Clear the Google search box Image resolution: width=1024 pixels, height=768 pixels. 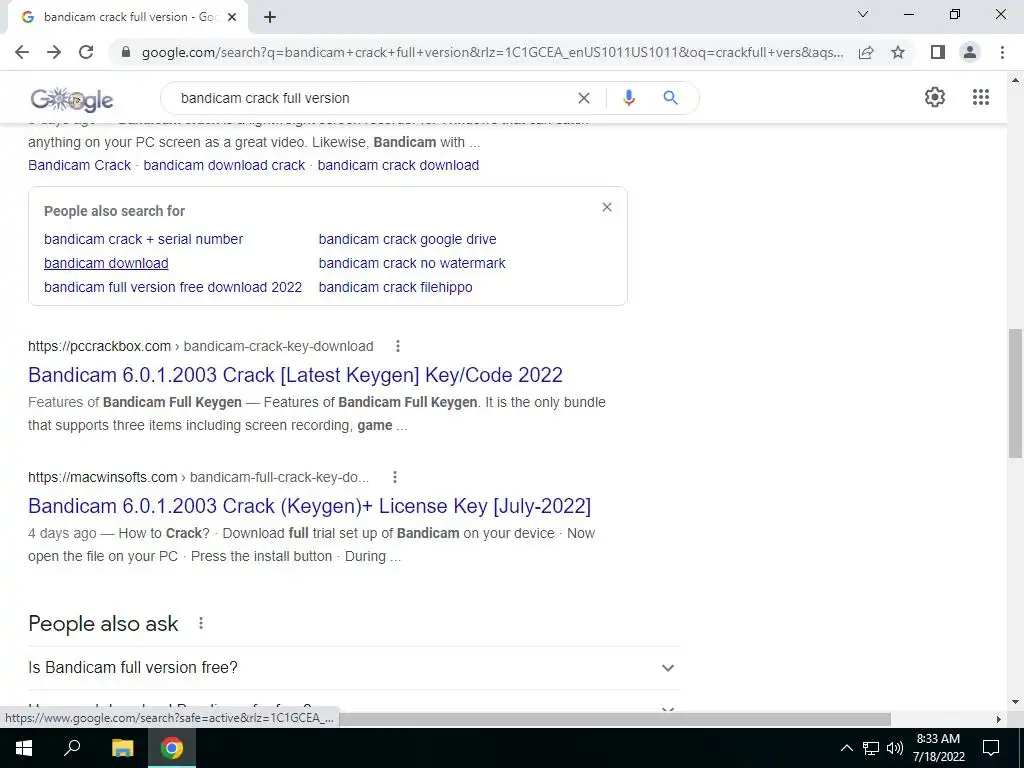tap(584, 98)
